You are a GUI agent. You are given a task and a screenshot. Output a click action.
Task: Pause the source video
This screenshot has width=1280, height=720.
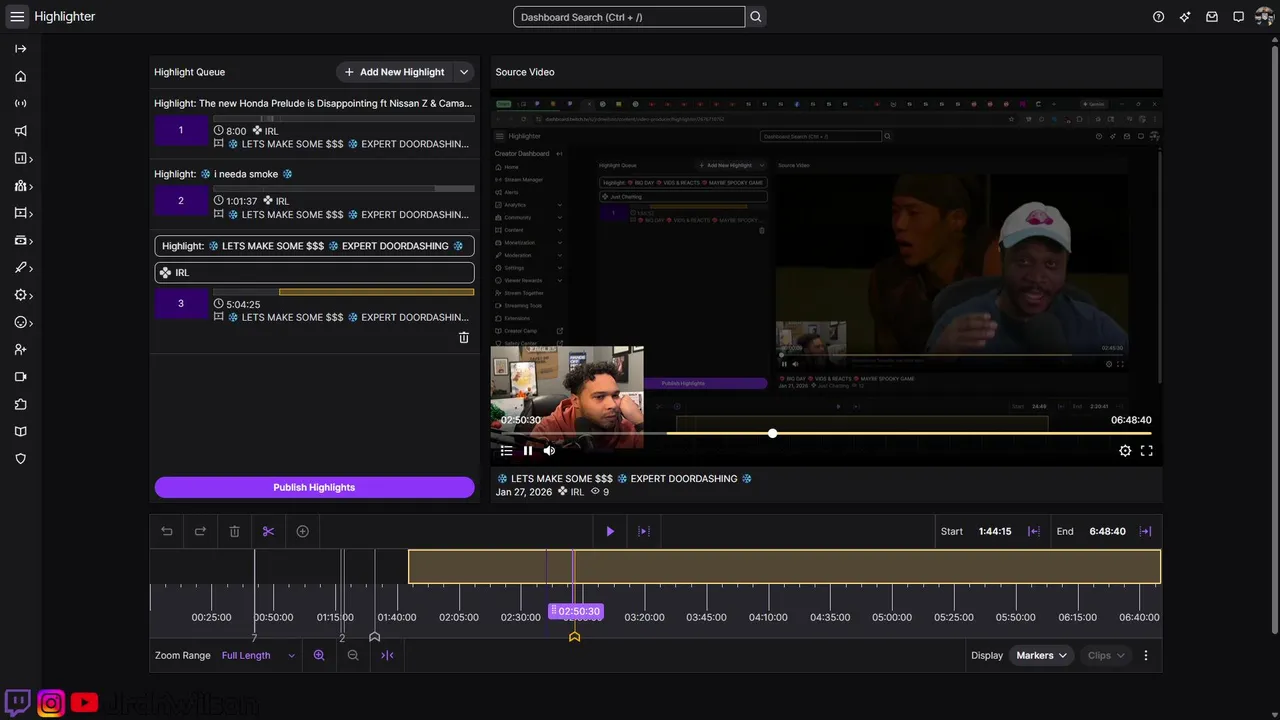click(528, 450)
